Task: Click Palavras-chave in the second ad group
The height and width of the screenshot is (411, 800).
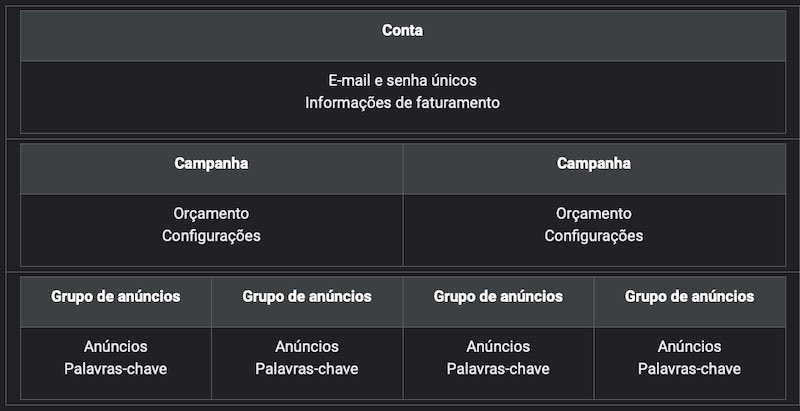Action: 307,369
